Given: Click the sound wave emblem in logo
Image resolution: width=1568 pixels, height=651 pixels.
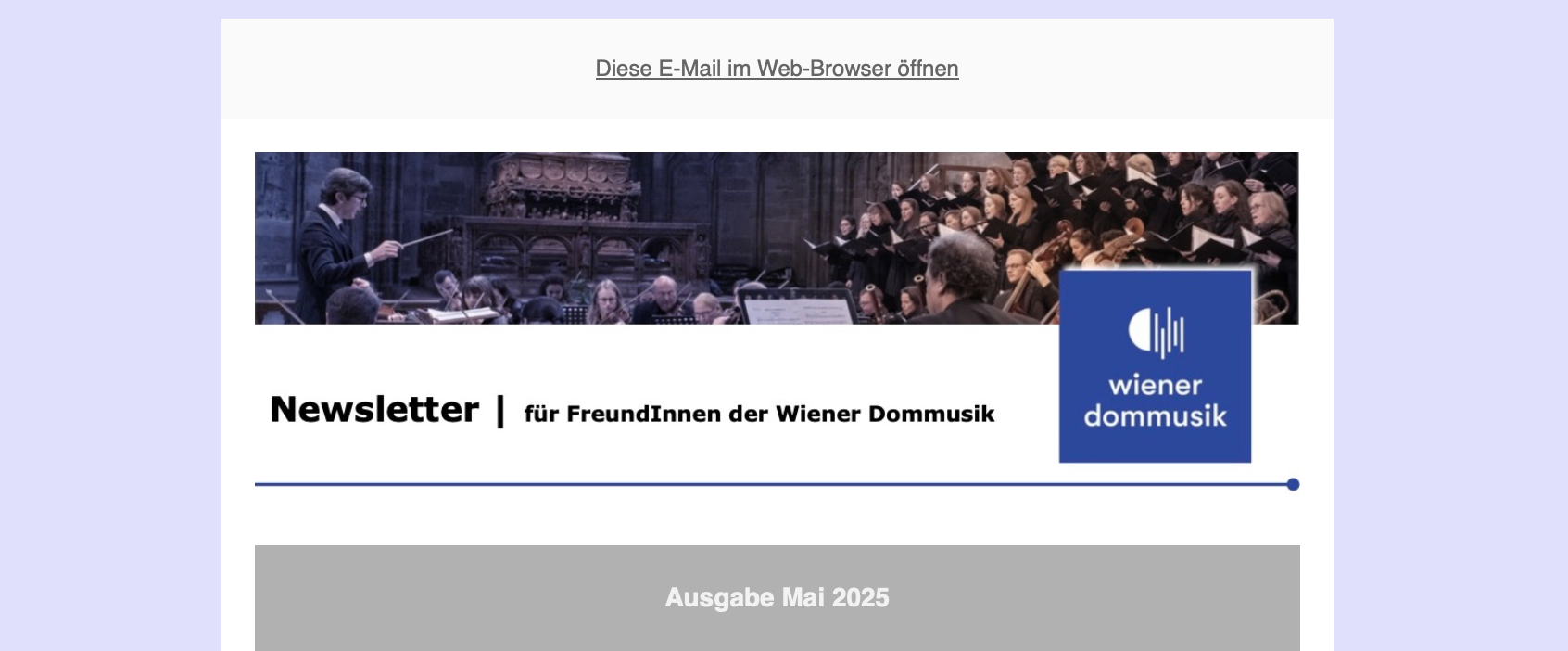Looking at the screenshot, I should [x=1156, y=331].
